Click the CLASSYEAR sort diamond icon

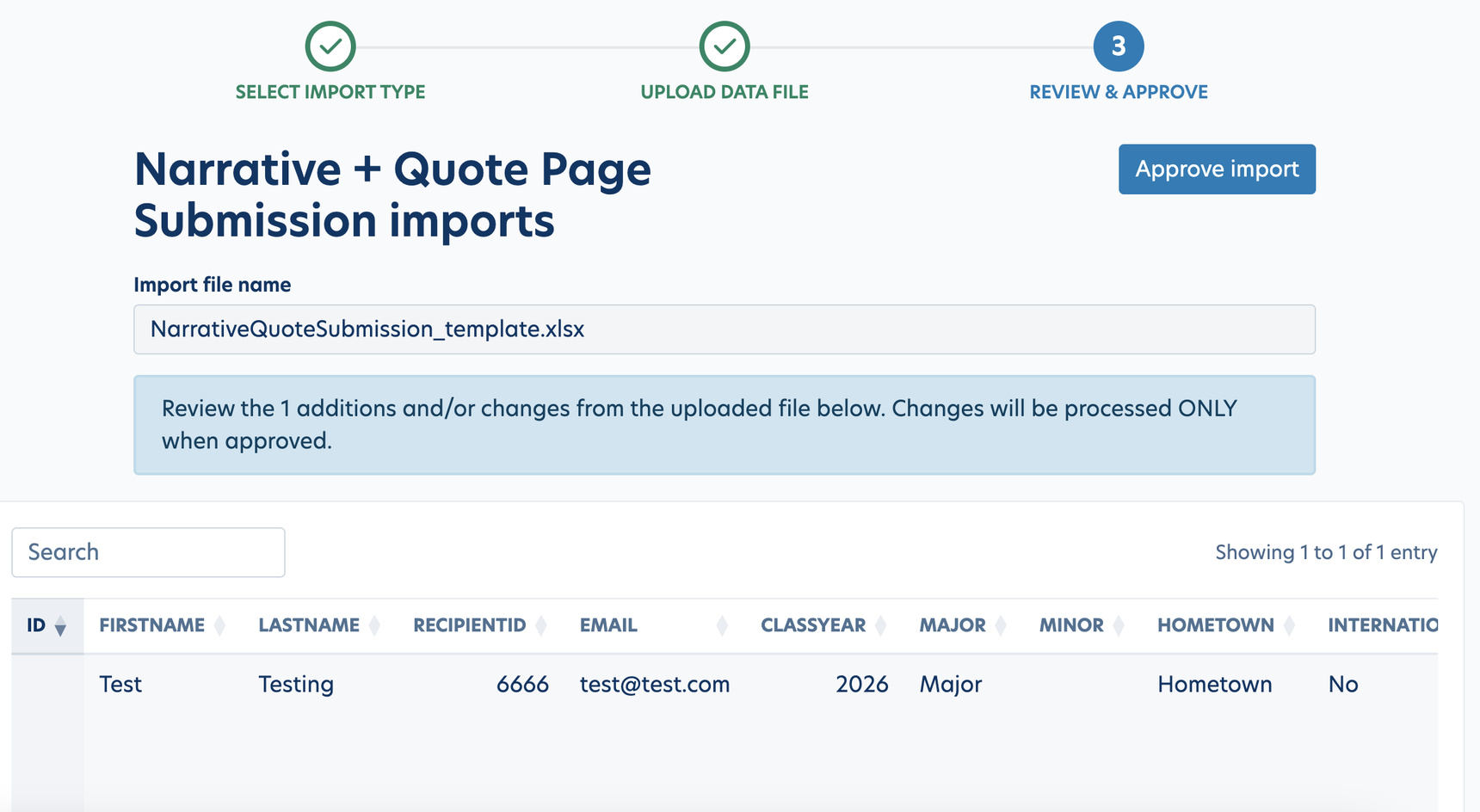(x=880, y=626)
